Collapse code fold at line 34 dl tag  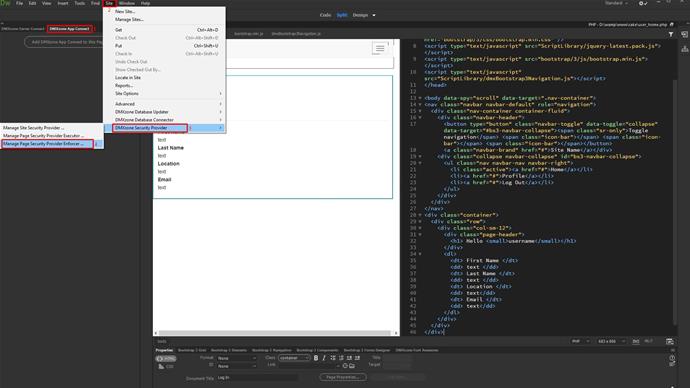coord(420,254)
